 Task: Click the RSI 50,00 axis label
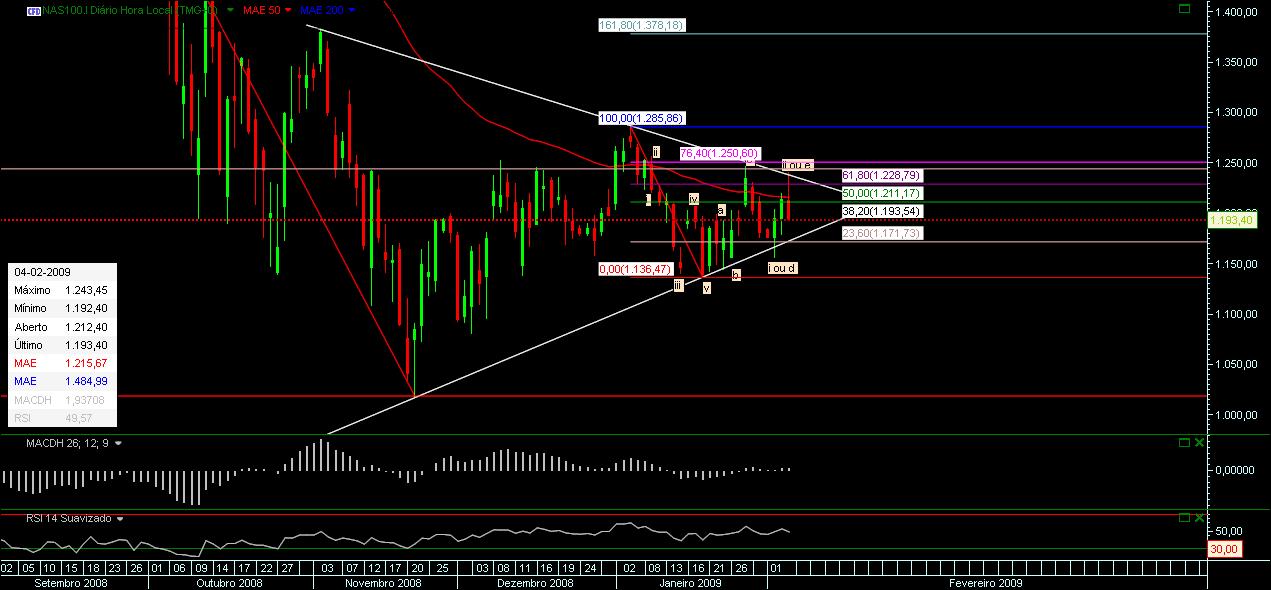coord(1230,531)
